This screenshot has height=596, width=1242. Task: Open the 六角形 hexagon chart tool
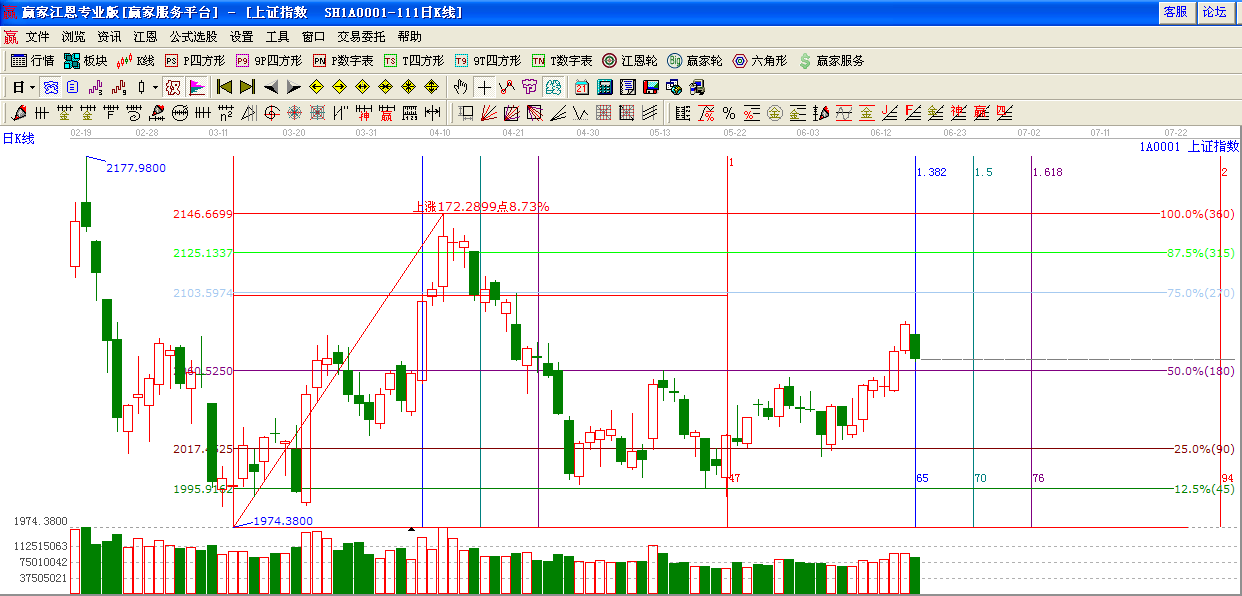[x=760, y=61]
